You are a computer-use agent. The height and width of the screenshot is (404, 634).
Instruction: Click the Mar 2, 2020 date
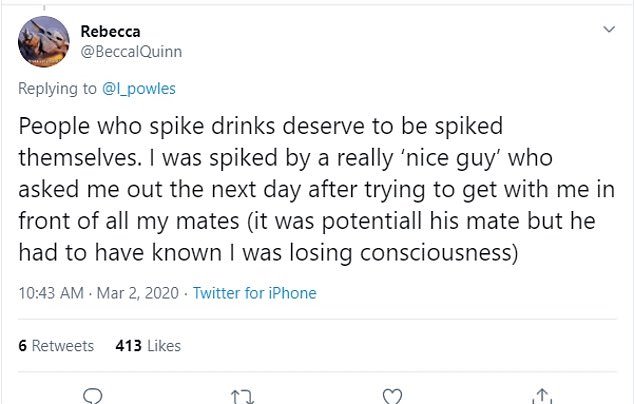(x=140, y=293)
